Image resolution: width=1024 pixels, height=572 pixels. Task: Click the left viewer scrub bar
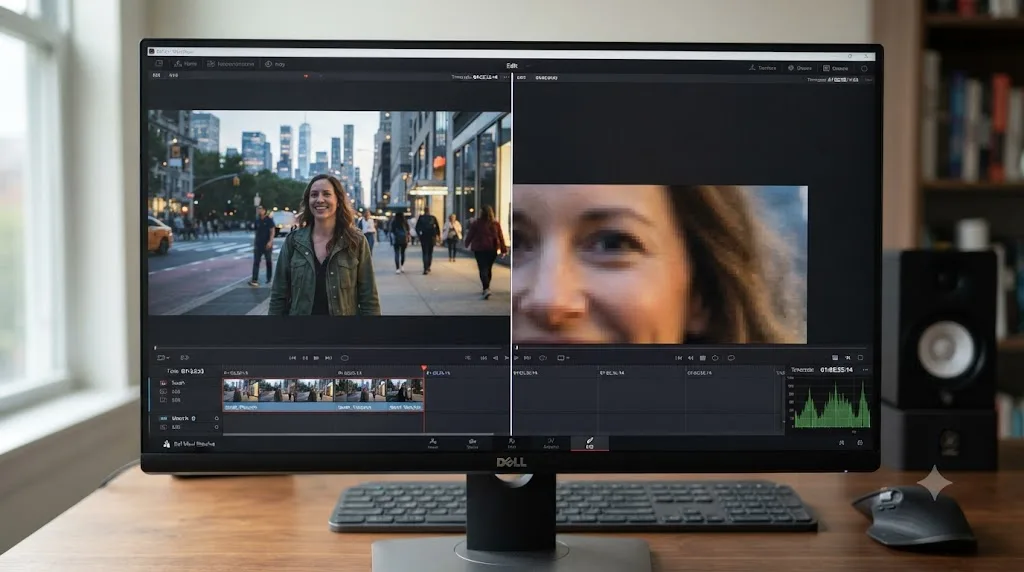[x=328, y=348]
